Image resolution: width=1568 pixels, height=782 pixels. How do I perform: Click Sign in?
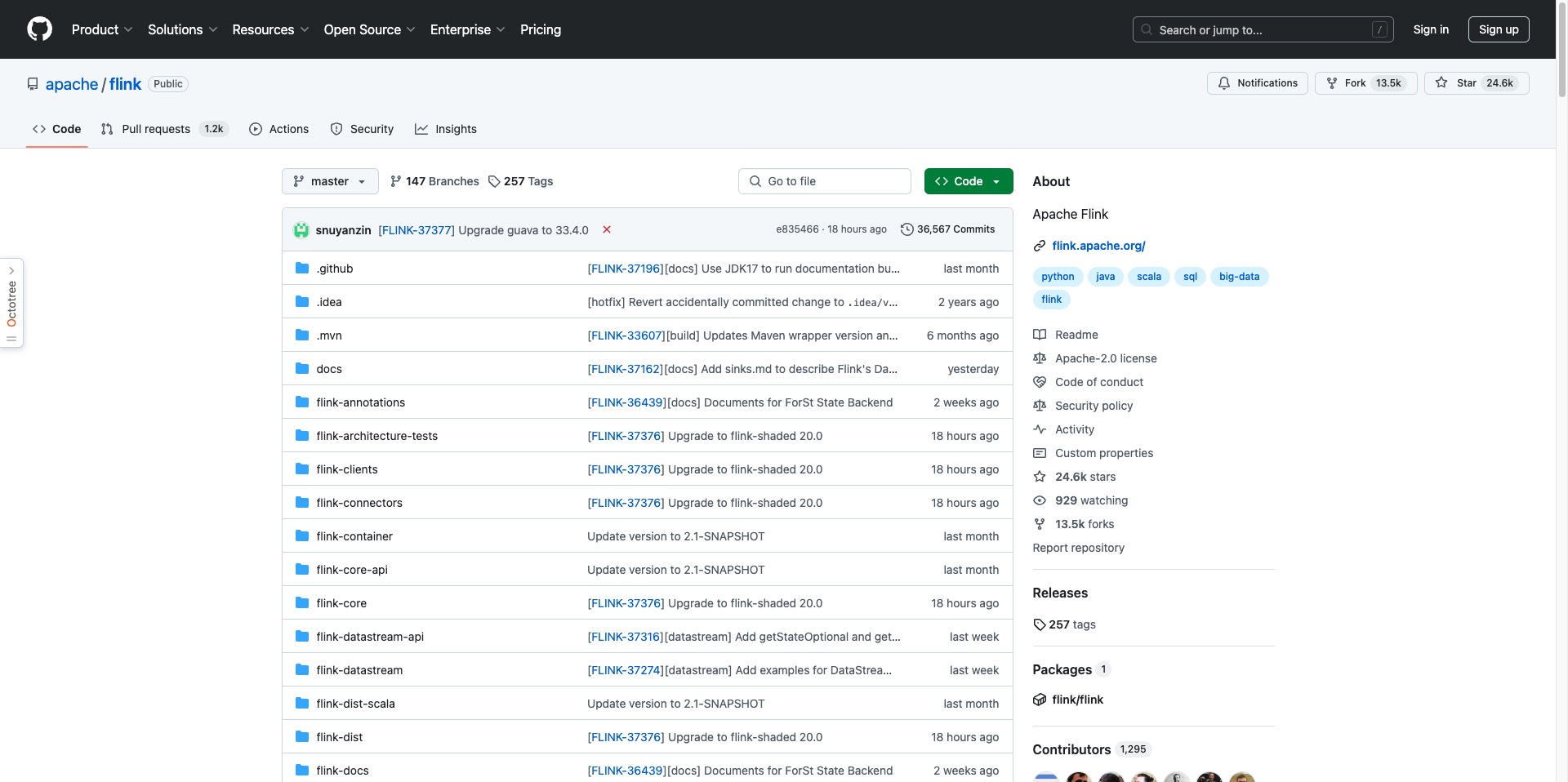click(x=1431, y=29)
